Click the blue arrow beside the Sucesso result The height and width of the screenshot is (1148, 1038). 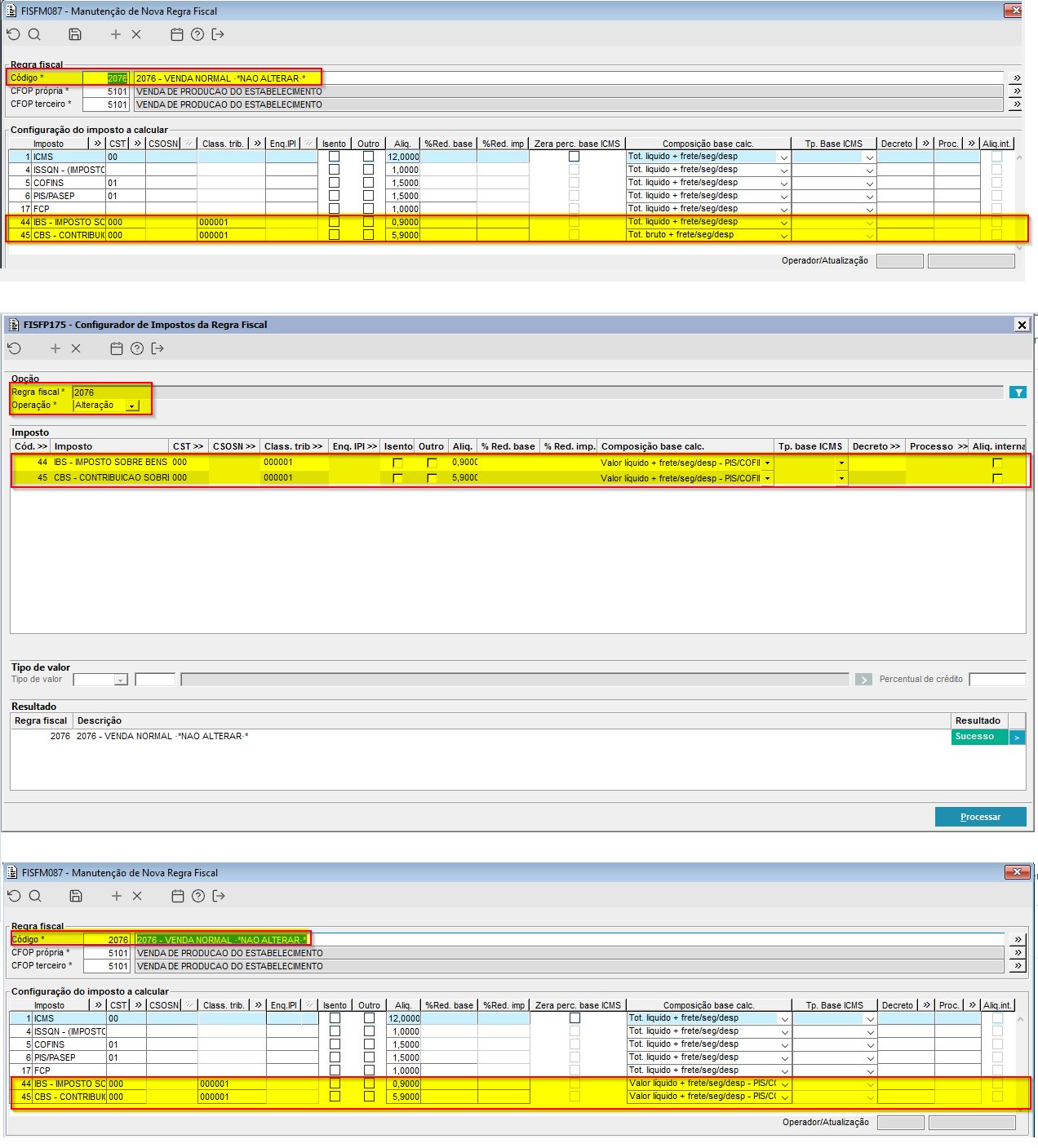(1017, 737)
